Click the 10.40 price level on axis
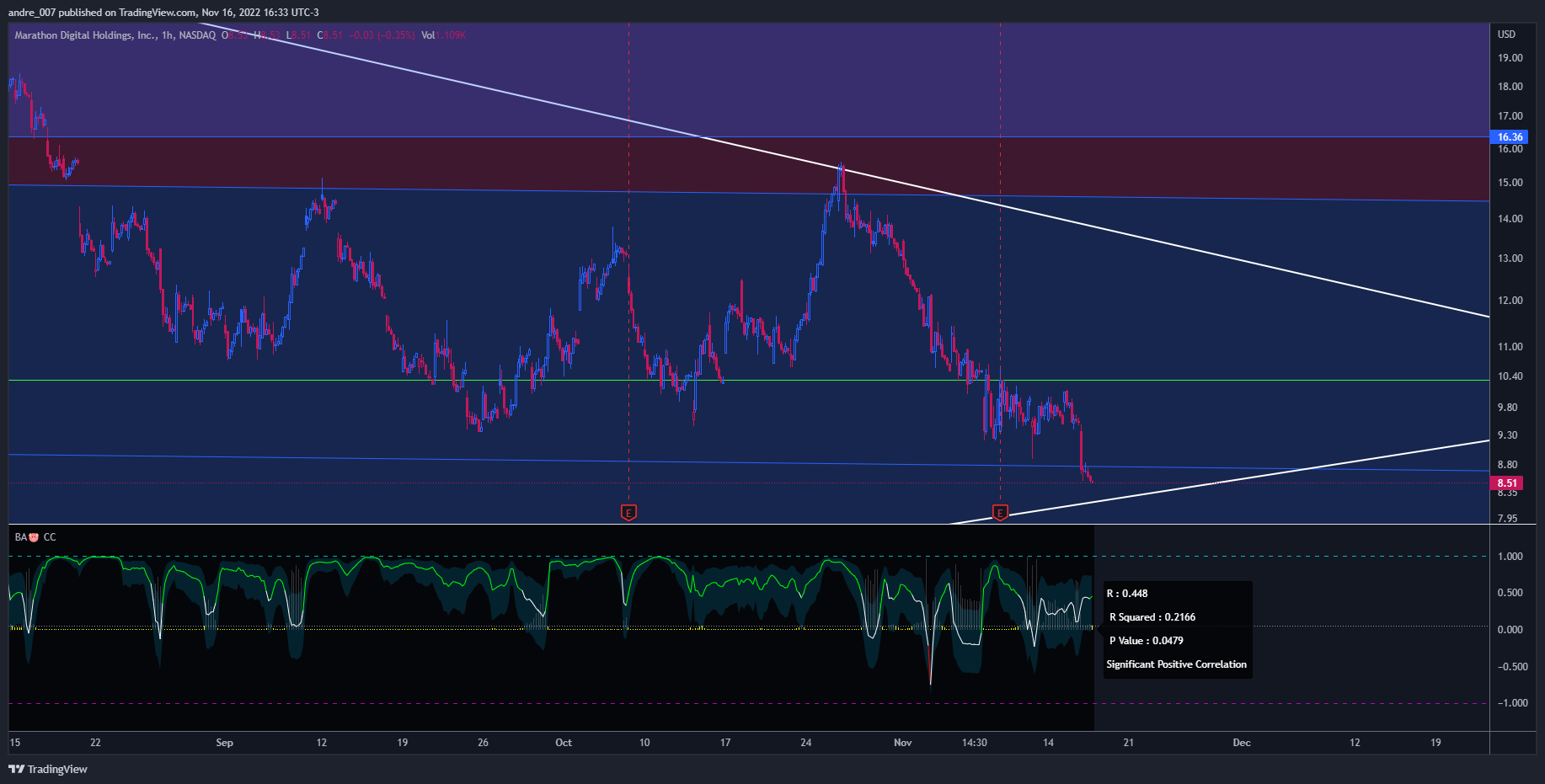The width and height of the screenshot is (1545, 784). [1510, 376]
